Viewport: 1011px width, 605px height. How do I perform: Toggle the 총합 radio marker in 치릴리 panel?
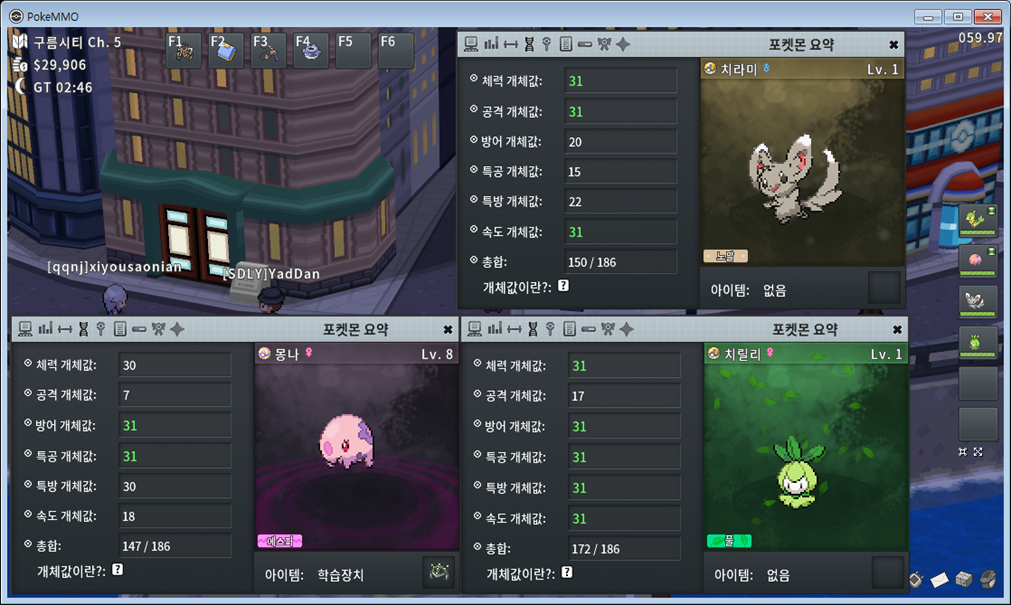pos(477,545)
